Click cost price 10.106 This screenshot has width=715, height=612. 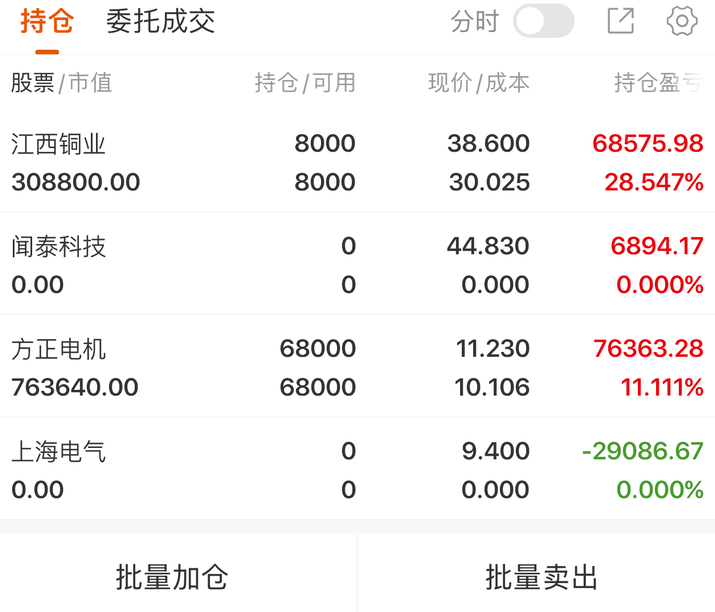pyautogui.click(x=492, y=388)
